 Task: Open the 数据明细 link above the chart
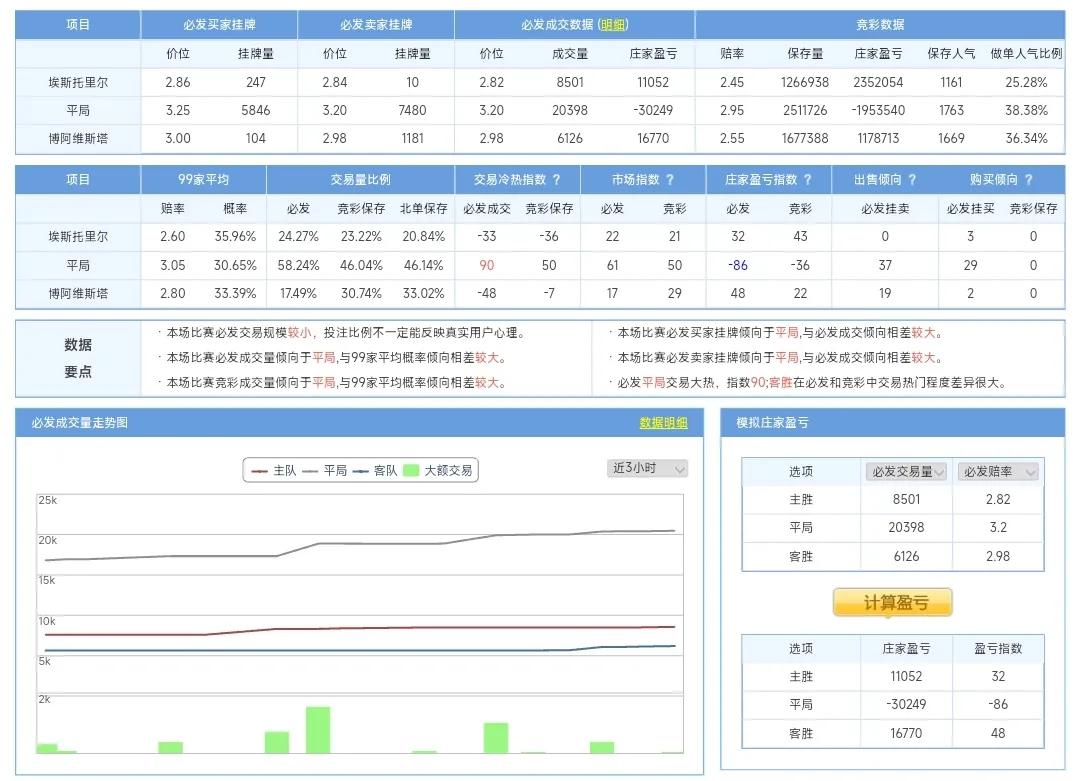(665, 424)
